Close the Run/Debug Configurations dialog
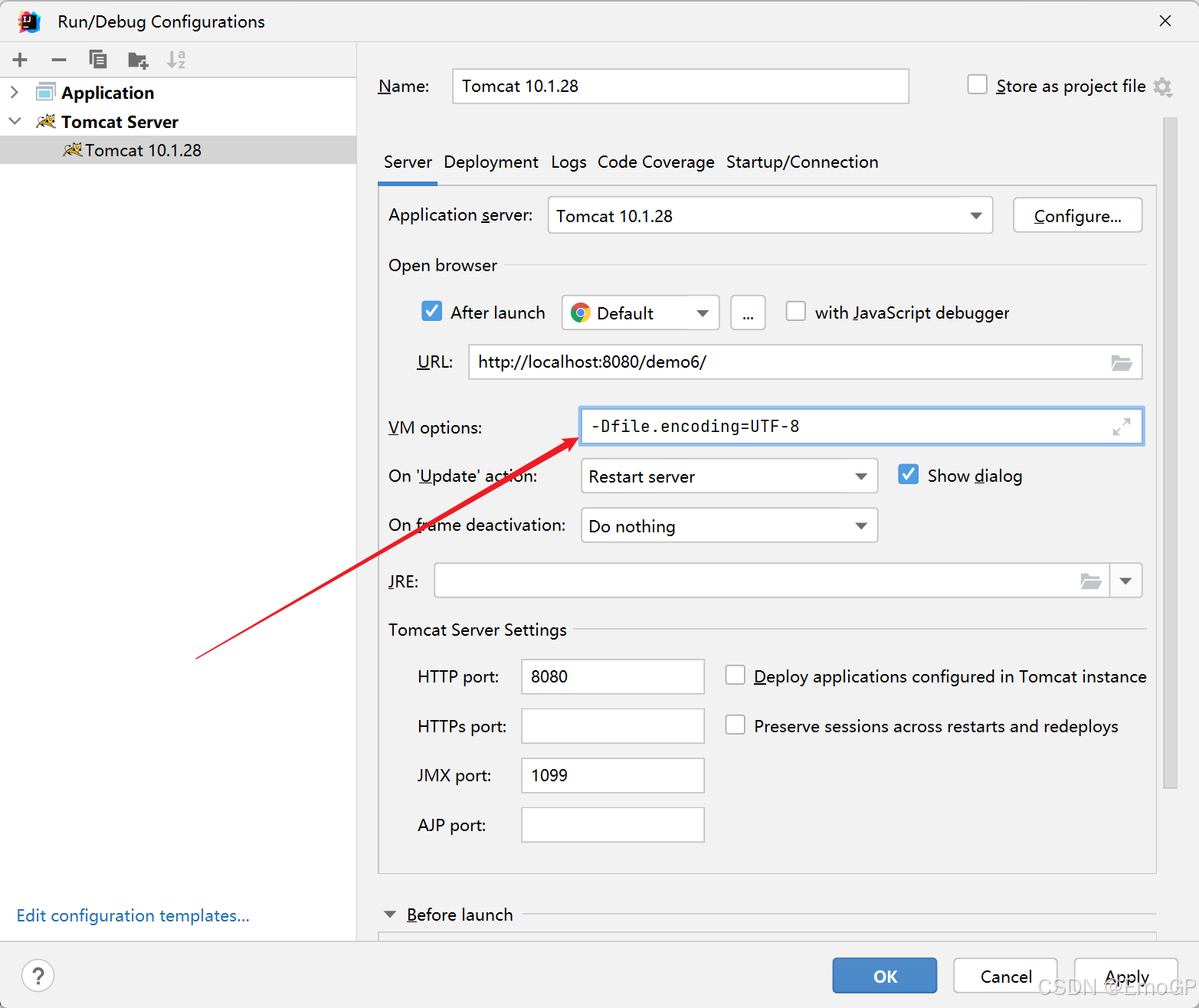Image resolution: width=1199 pixels, height=1008 pixels. [x=1165, y=21]
